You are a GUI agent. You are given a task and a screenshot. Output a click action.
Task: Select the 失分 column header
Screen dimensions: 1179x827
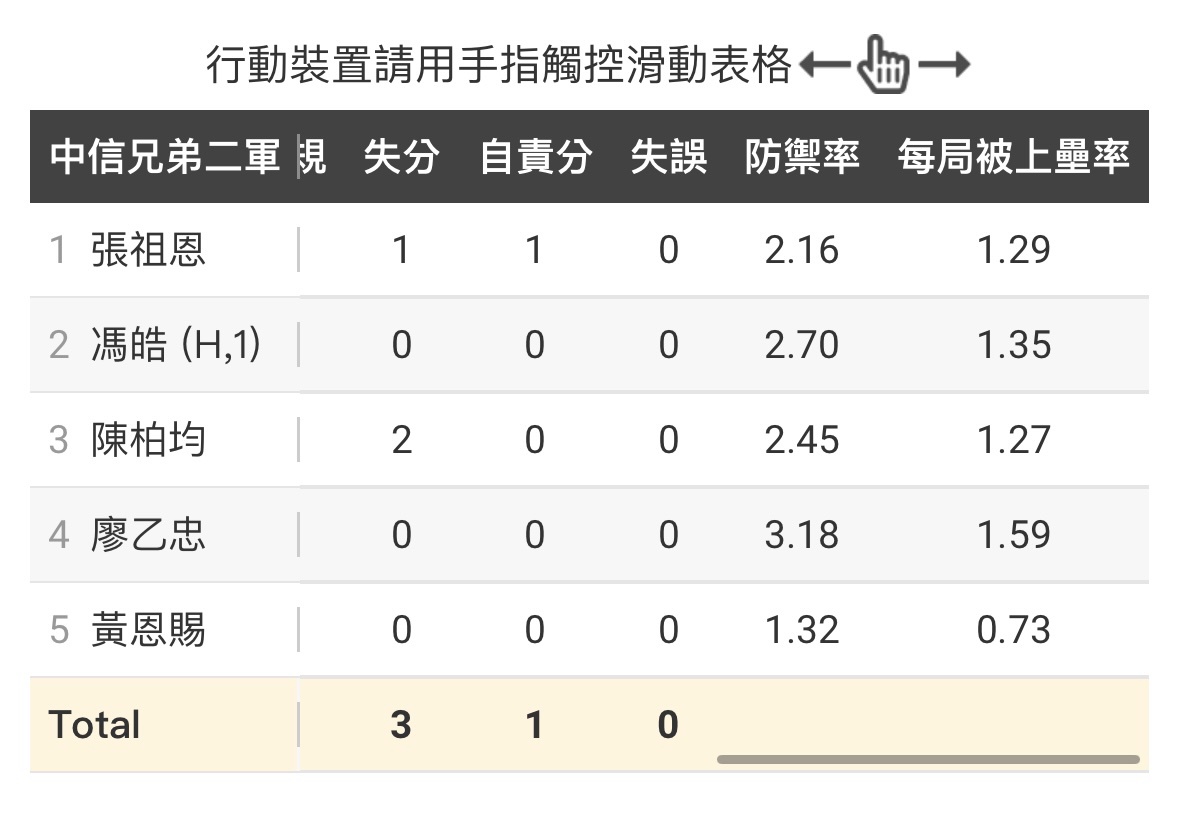point(401,157)
